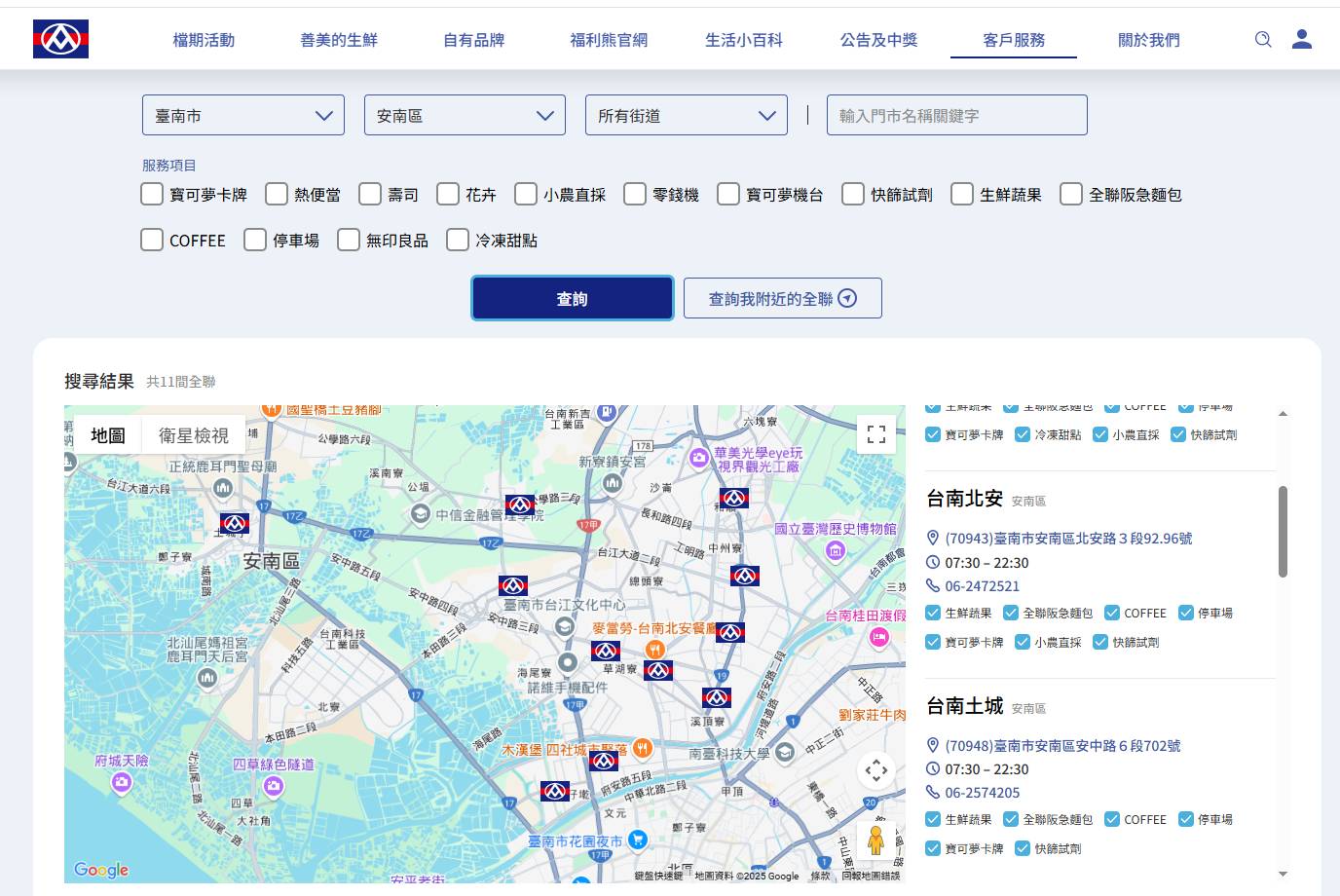
Task: Check the 小農直採 filter option
Action: (526, 194)
